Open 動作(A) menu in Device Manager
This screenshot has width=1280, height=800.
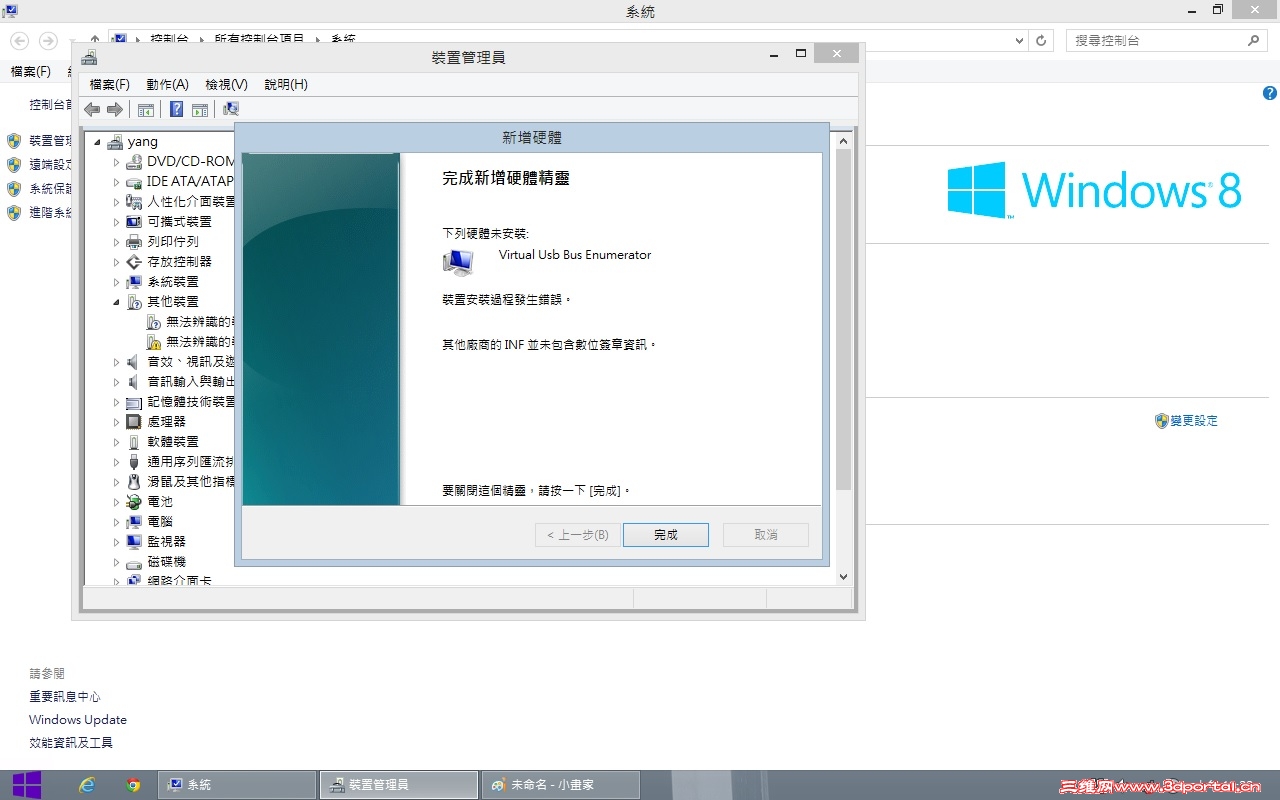(167, 85)
